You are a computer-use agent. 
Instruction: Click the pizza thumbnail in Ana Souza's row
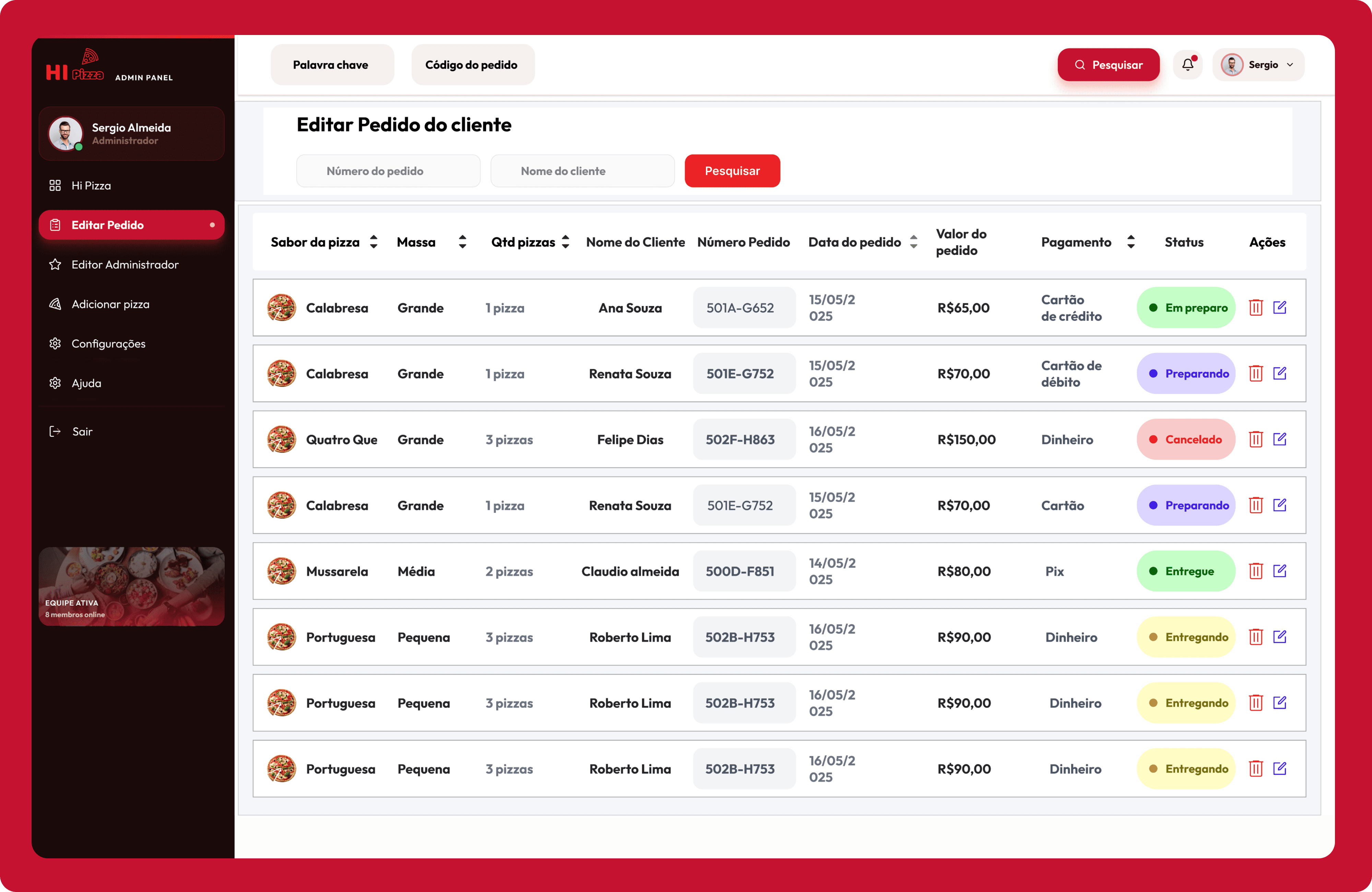[x=281, y=307]
